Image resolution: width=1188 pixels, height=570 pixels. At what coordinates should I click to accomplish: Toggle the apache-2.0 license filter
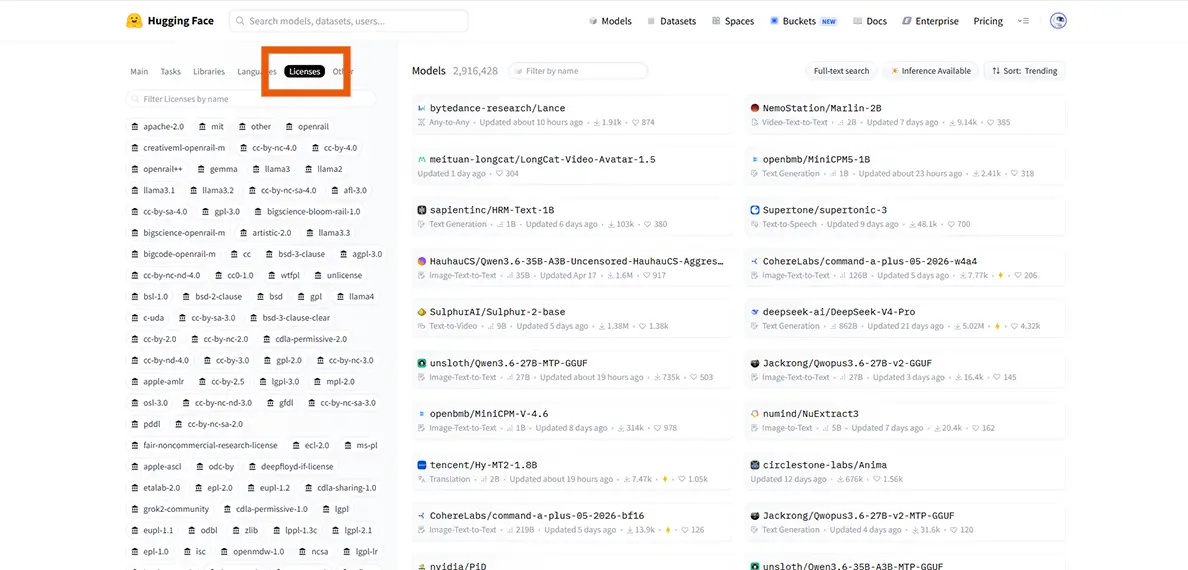click(x=158, y=127)
